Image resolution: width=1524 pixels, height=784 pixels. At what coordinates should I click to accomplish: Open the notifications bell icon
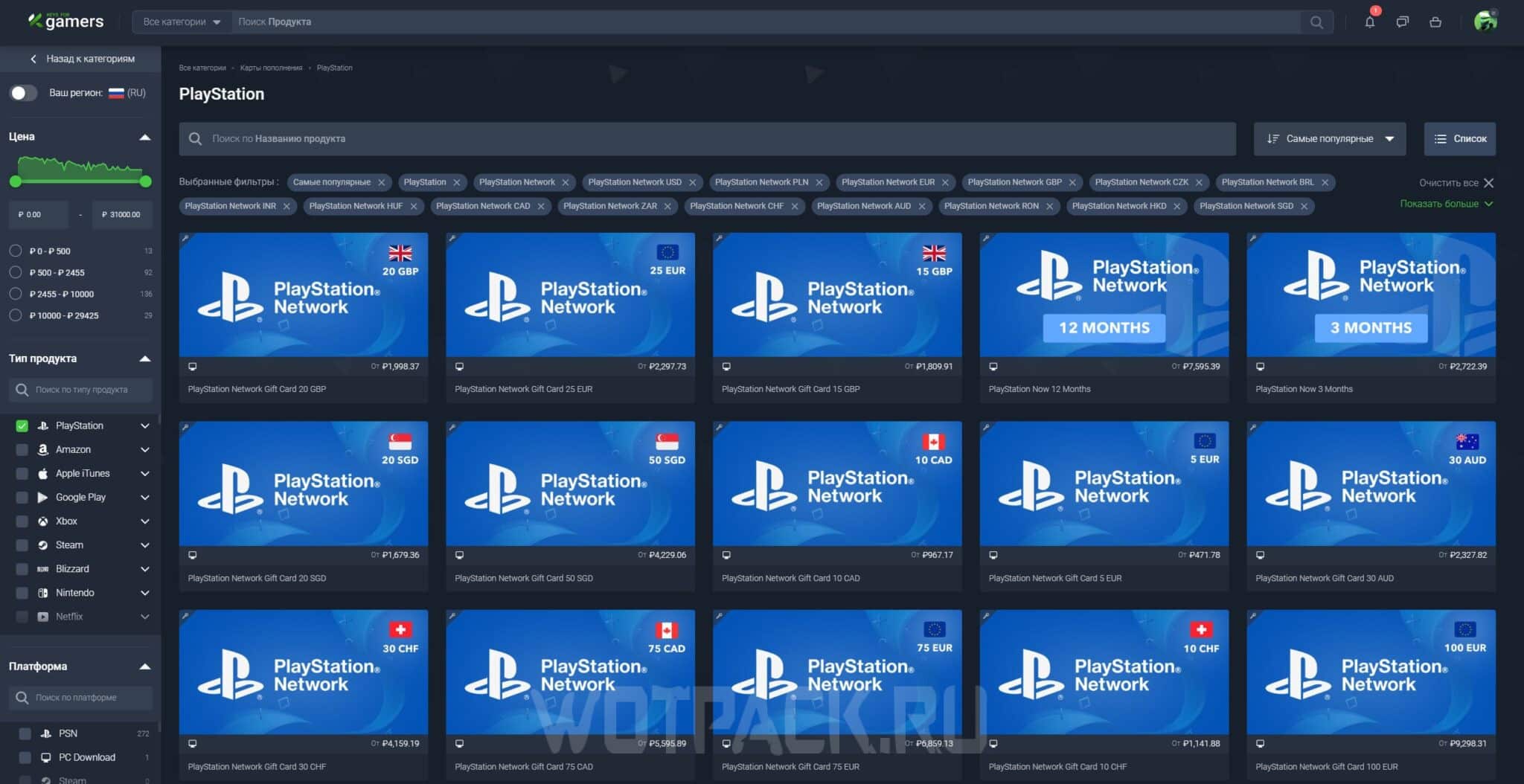click(x=1369, y=22)
